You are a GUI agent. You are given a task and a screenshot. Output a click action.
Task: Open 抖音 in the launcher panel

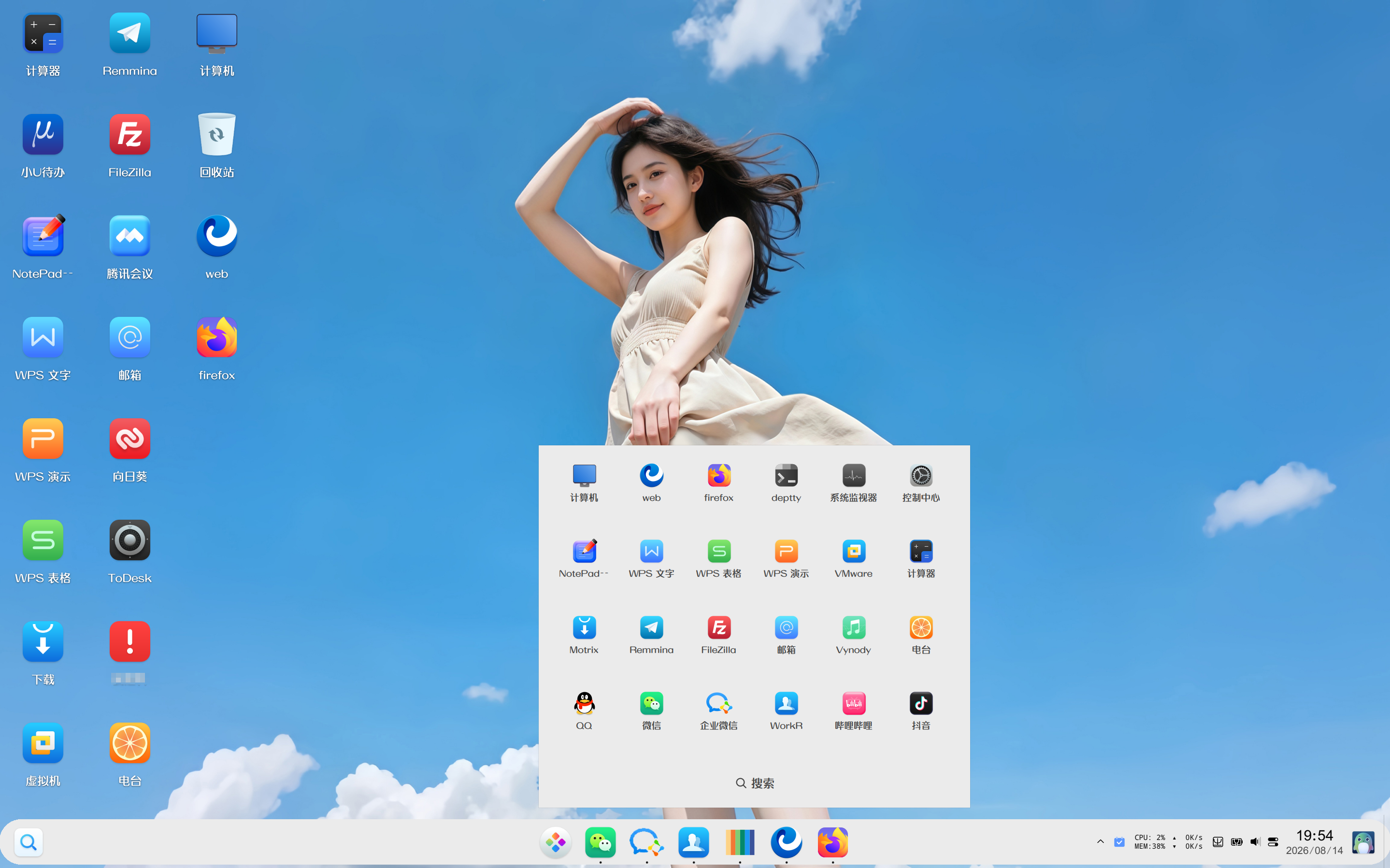[x=921, y=711]
